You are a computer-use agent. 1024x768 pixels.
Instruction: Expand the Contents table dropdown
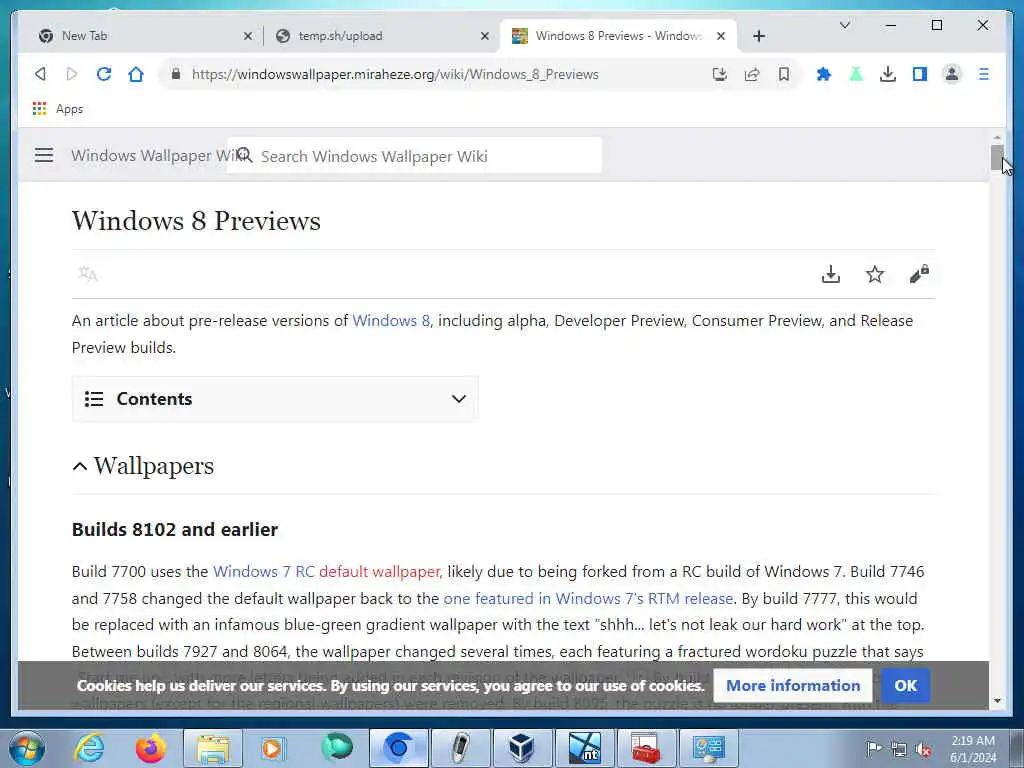[x=275, y=399]
